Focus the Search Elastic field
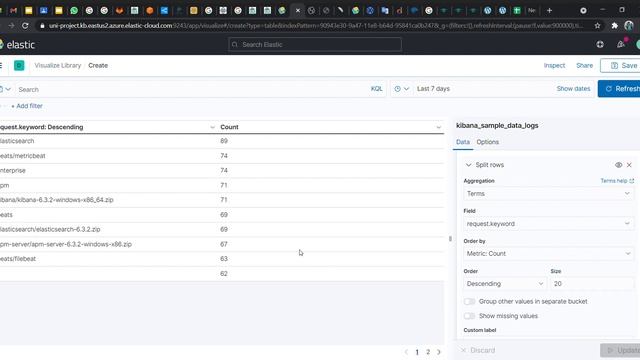Screen dimensions: 640x360 tap(315, 44)
